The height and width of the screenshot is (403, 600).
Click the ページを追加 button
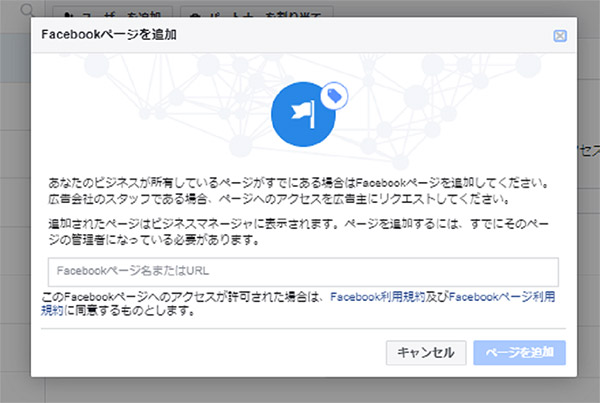(x=519, y=352)
